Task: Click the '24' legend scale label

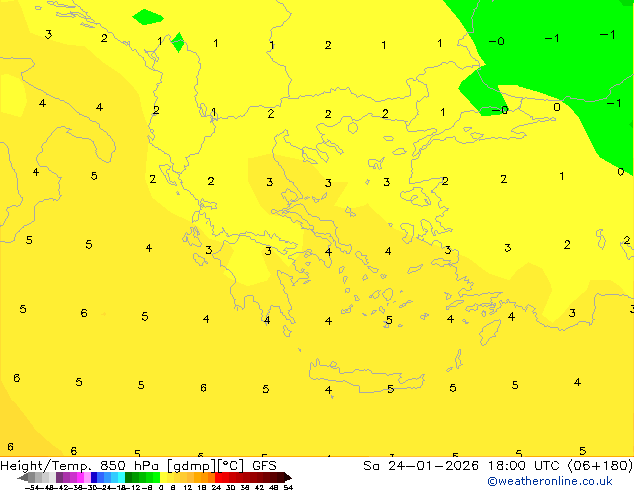Action: click(x=216, y=487)
